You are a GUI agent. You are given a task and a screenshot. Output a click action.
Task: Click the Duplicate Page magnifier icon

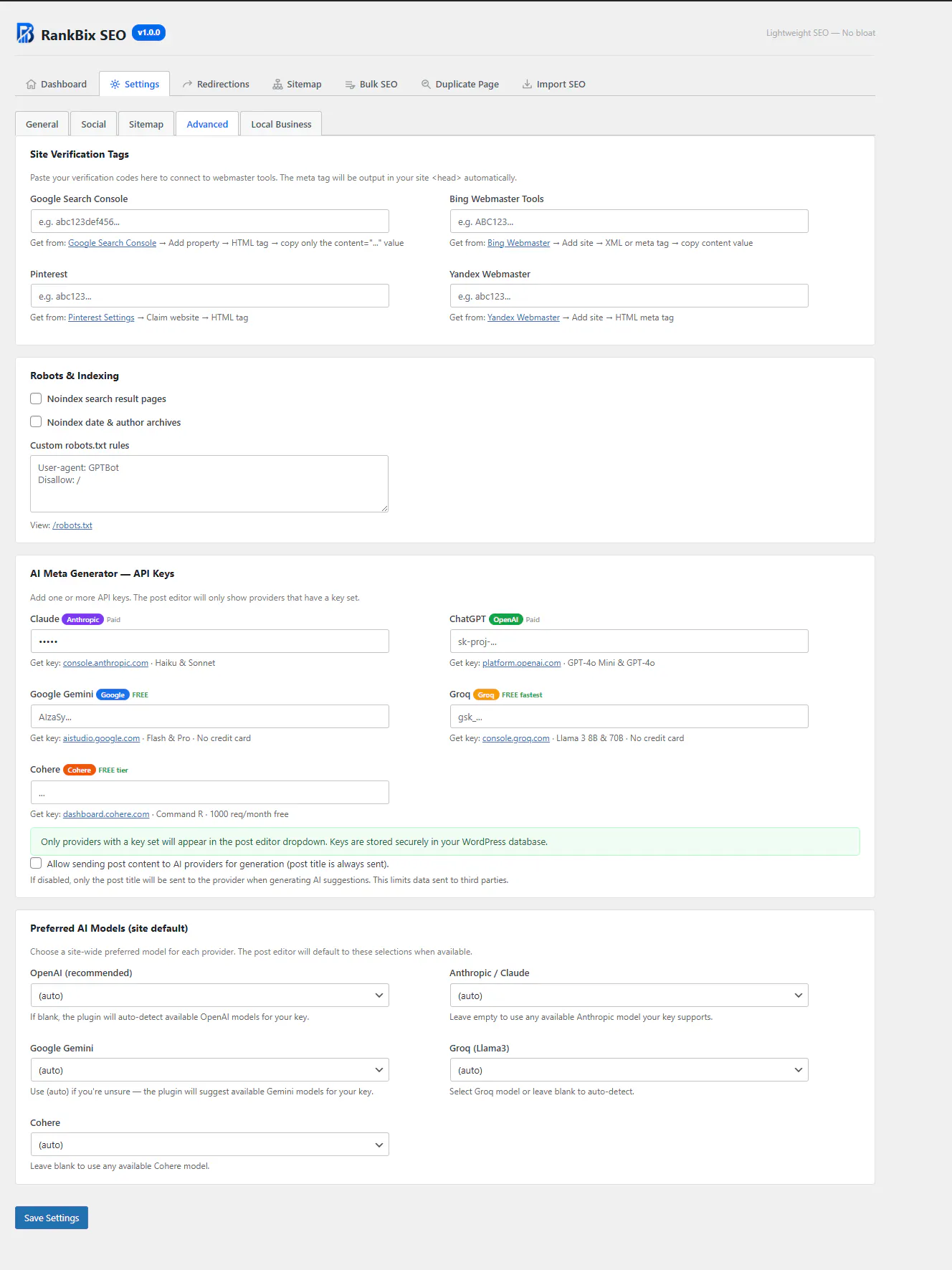tap(426, 84)
